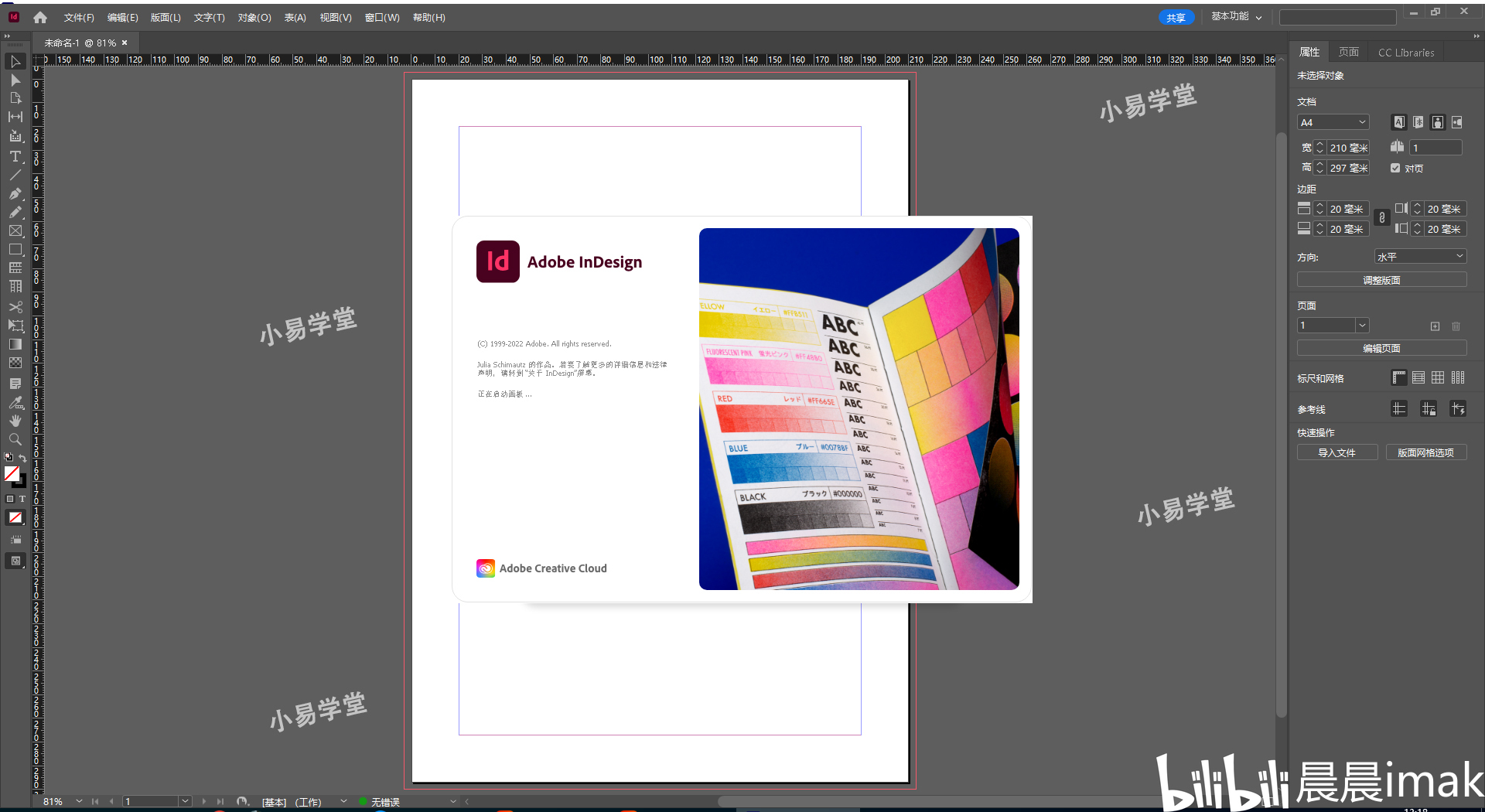Select the Zoom tool
The width and height of the screenshot is (1485, 812).
(15, 439)
